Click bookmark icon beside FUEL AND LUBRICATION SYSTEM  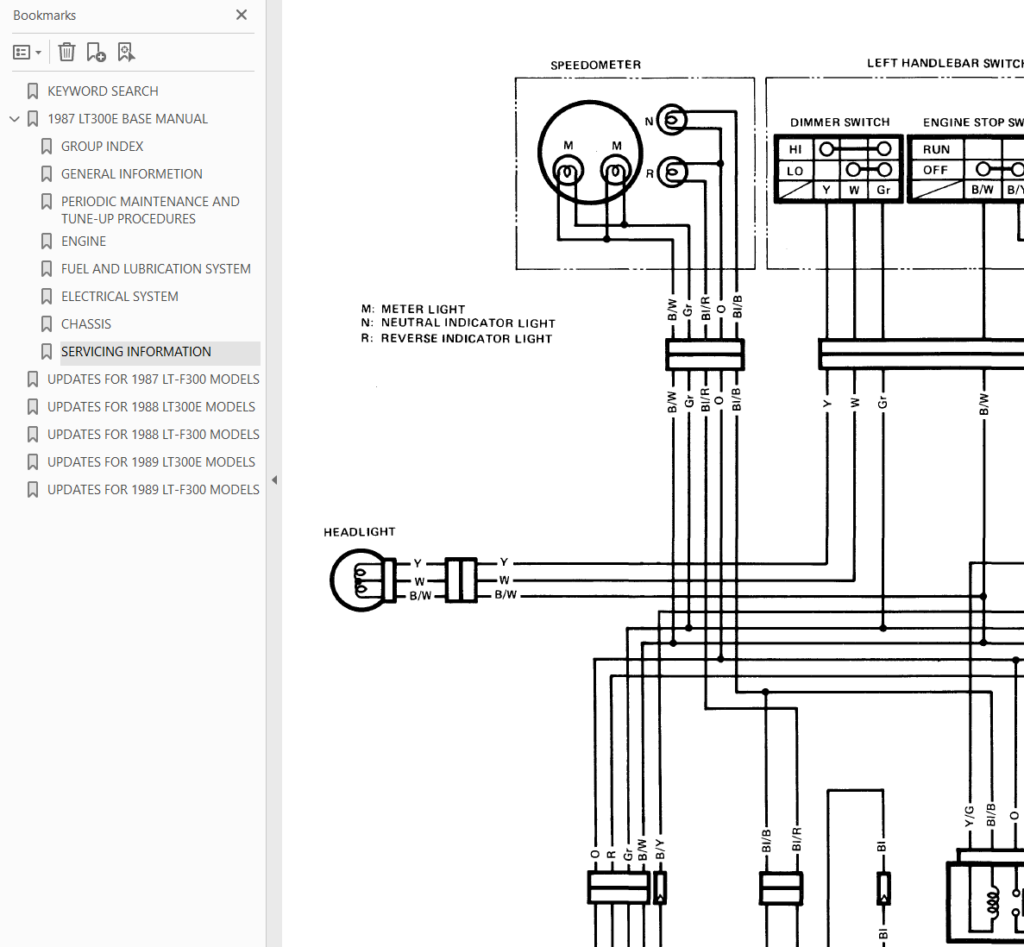click(46, 268)
